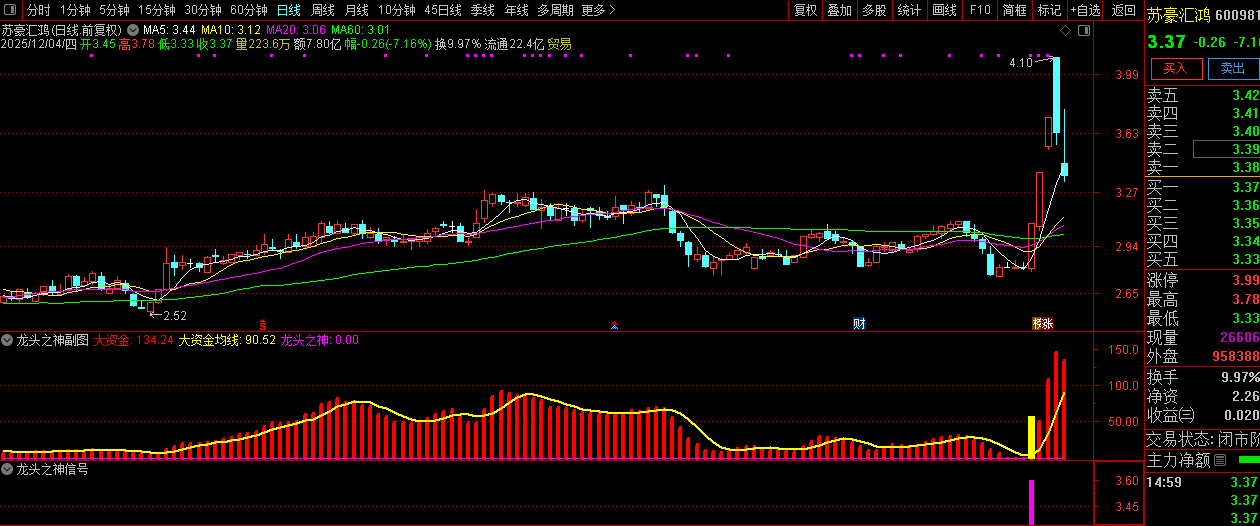Toggle 复权 price adjustment option
This screenshot has height=526, width=1260.
[x=805, y=10]
